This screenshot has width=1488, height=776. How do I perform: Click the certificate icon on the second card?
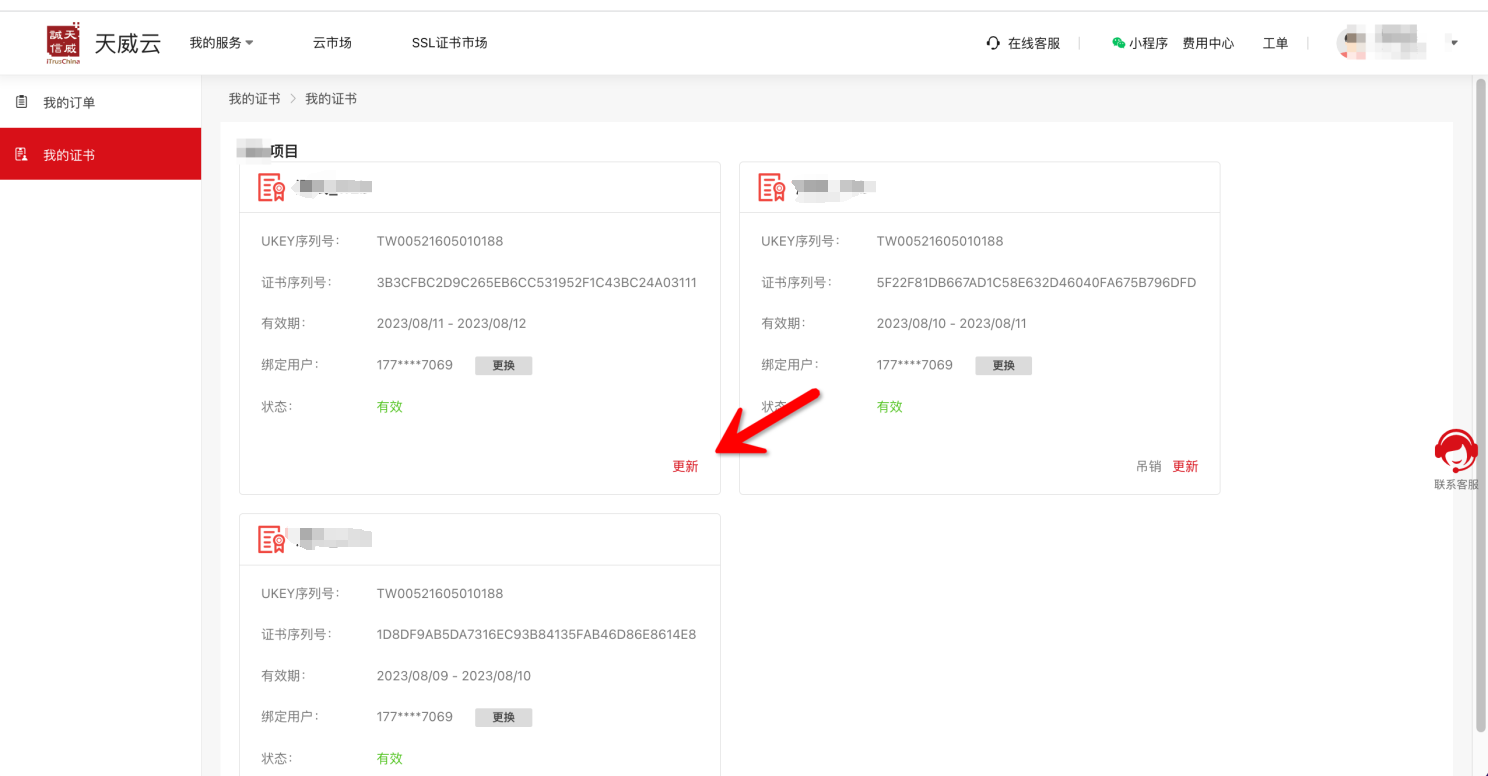pyautogui.click(x=771, y=187)
